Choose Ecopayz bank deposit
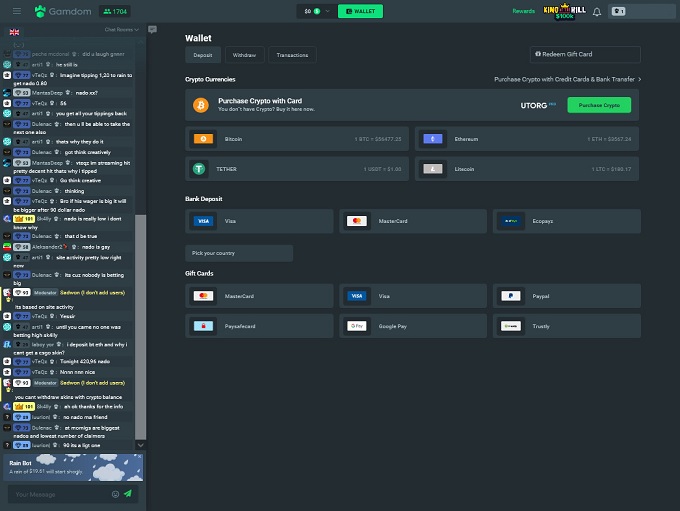680x511 pixels. (567, 221)
